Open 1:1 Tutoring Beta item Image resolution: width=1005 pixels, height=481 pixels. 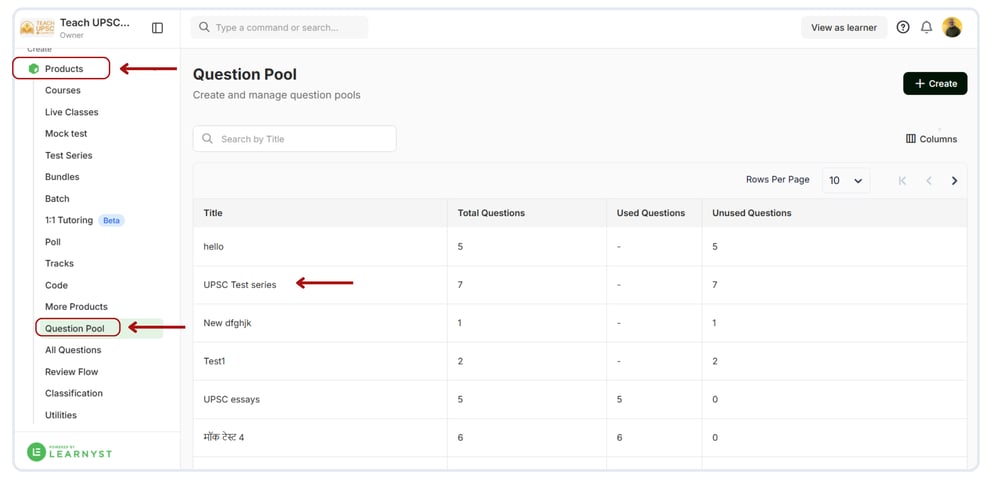coord(85,220)
